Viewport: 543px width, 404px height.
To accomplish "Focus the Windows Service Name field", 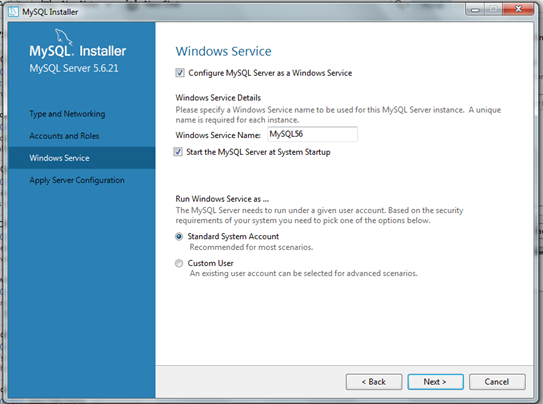I will pos(312,134).
